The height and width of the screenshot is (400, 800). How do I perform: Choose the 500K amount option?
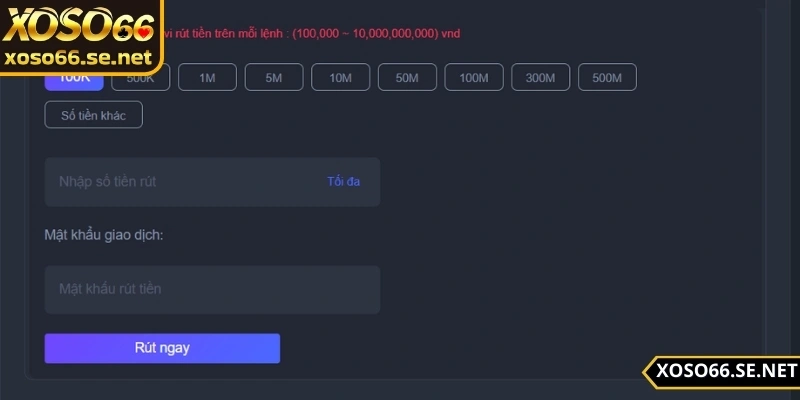pyautogui.click(x=141, y=78)
